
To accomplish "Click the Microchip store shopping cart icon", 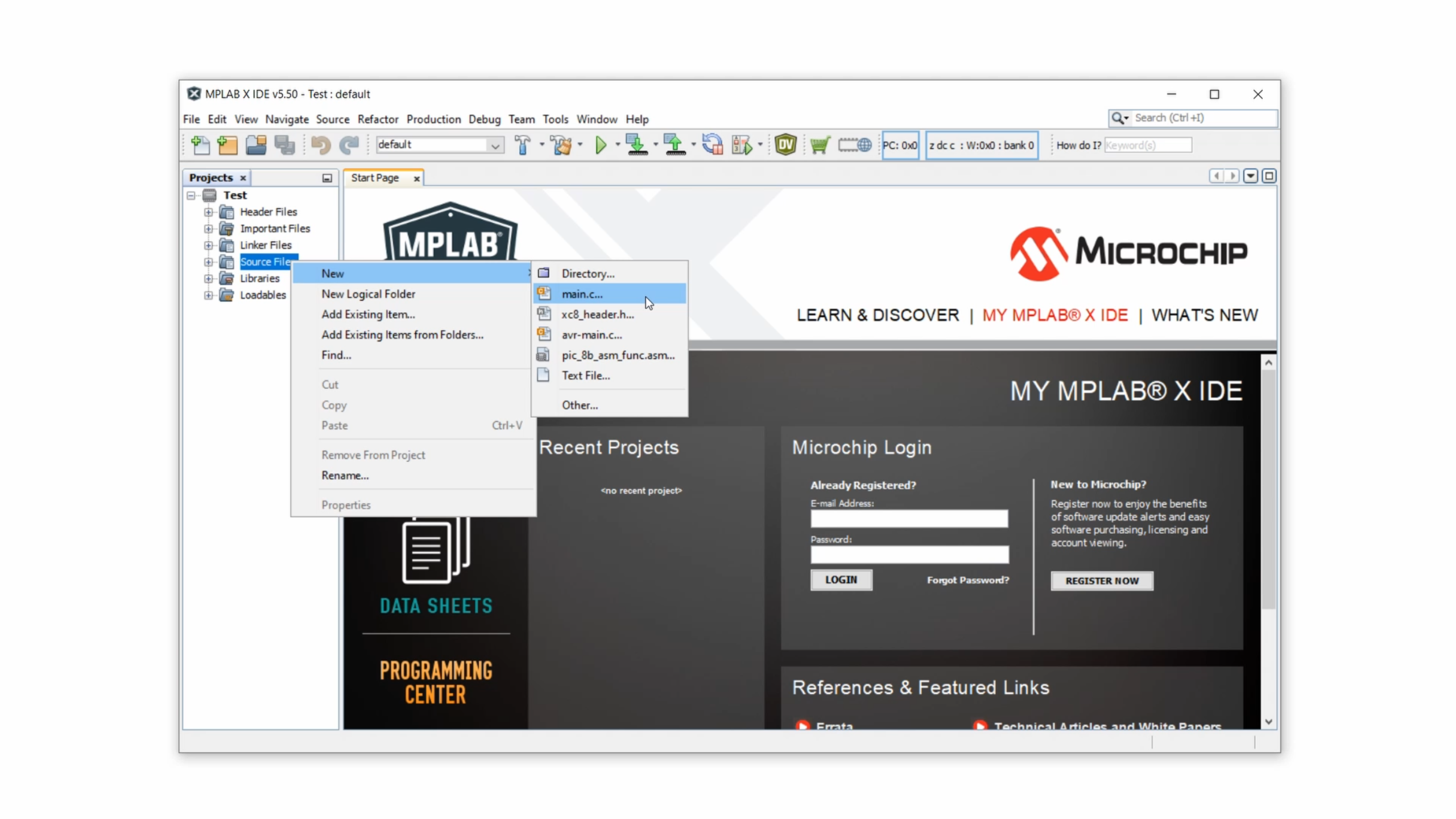I will point(820,145).
